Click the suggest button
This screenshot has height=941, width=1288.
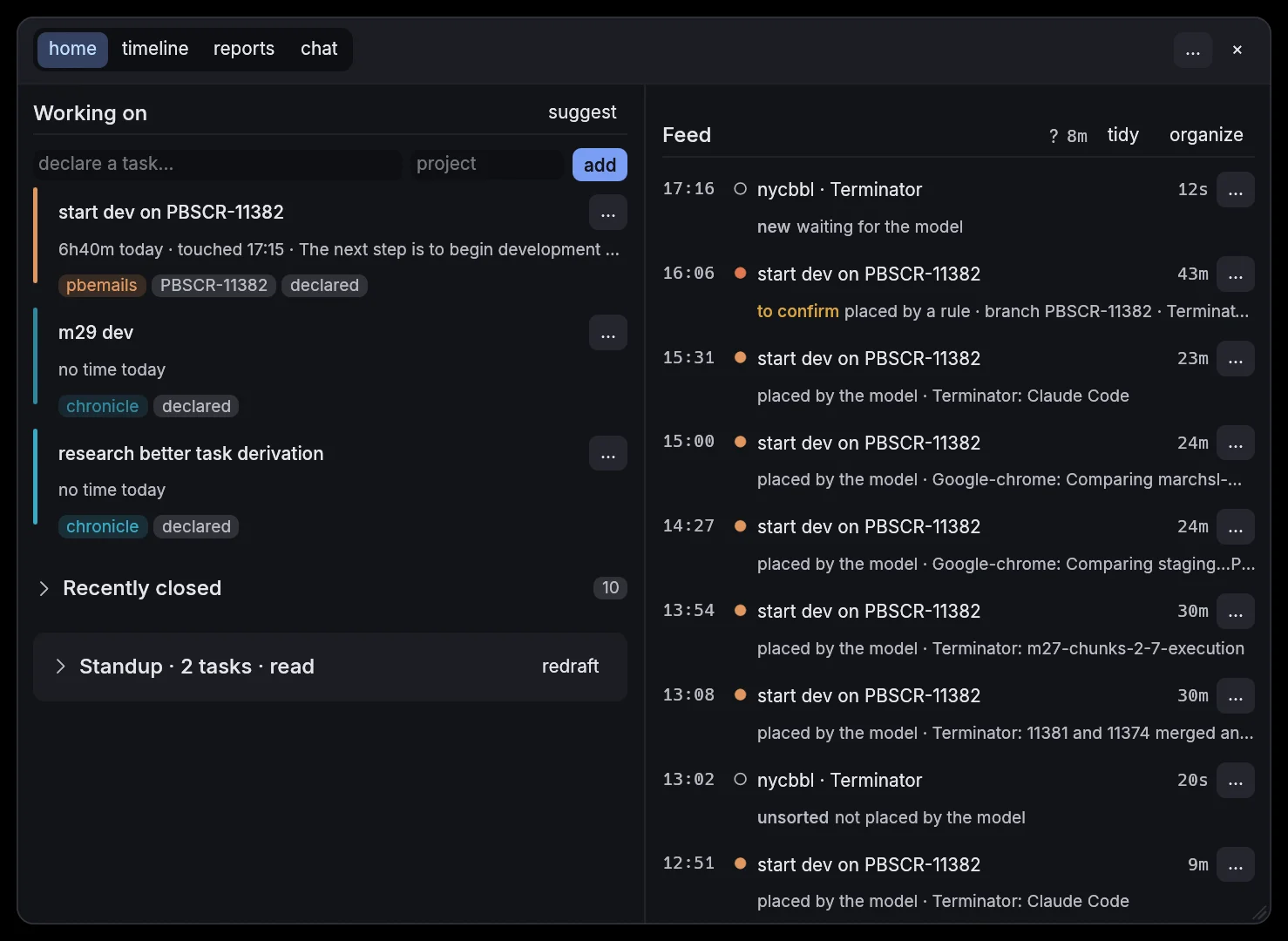pyautogui.click(x=582, y=112)
